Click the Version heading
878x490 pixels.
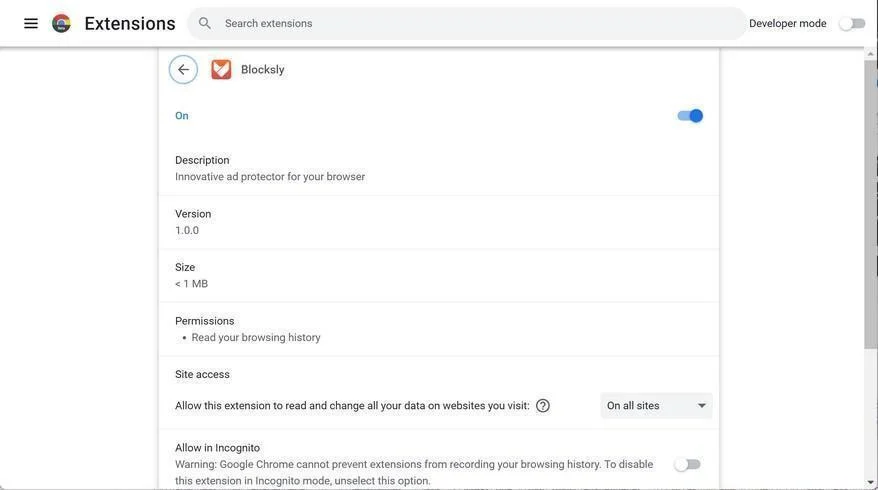point(193,214)
